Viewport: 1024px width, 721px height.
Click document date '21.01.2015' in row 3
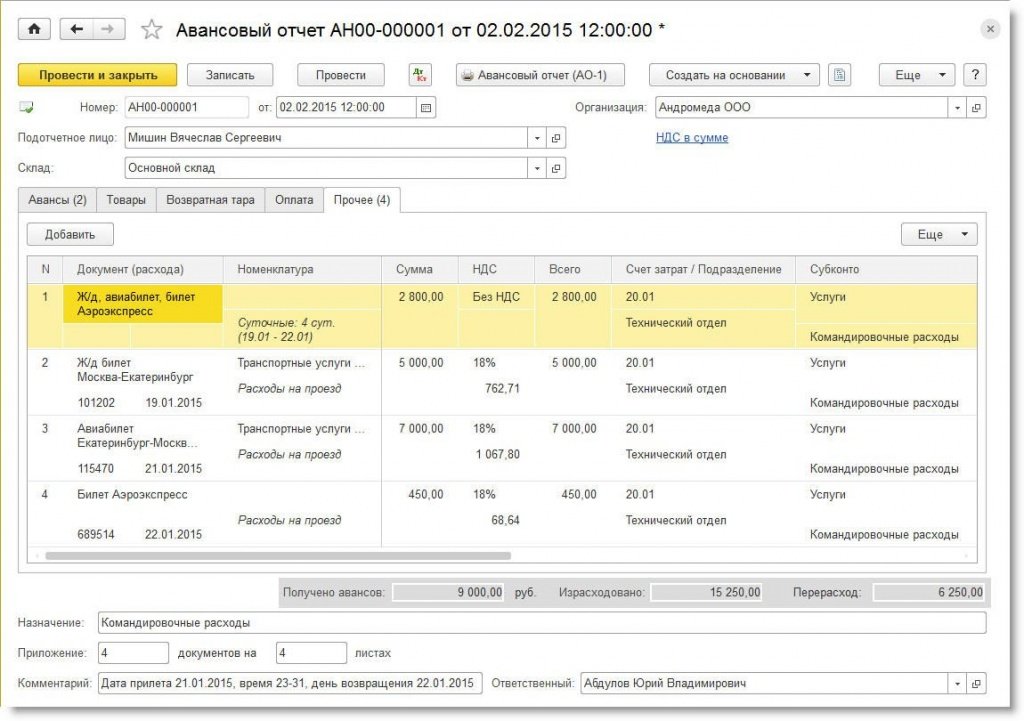pyautogui.click(x=173, y=469)
